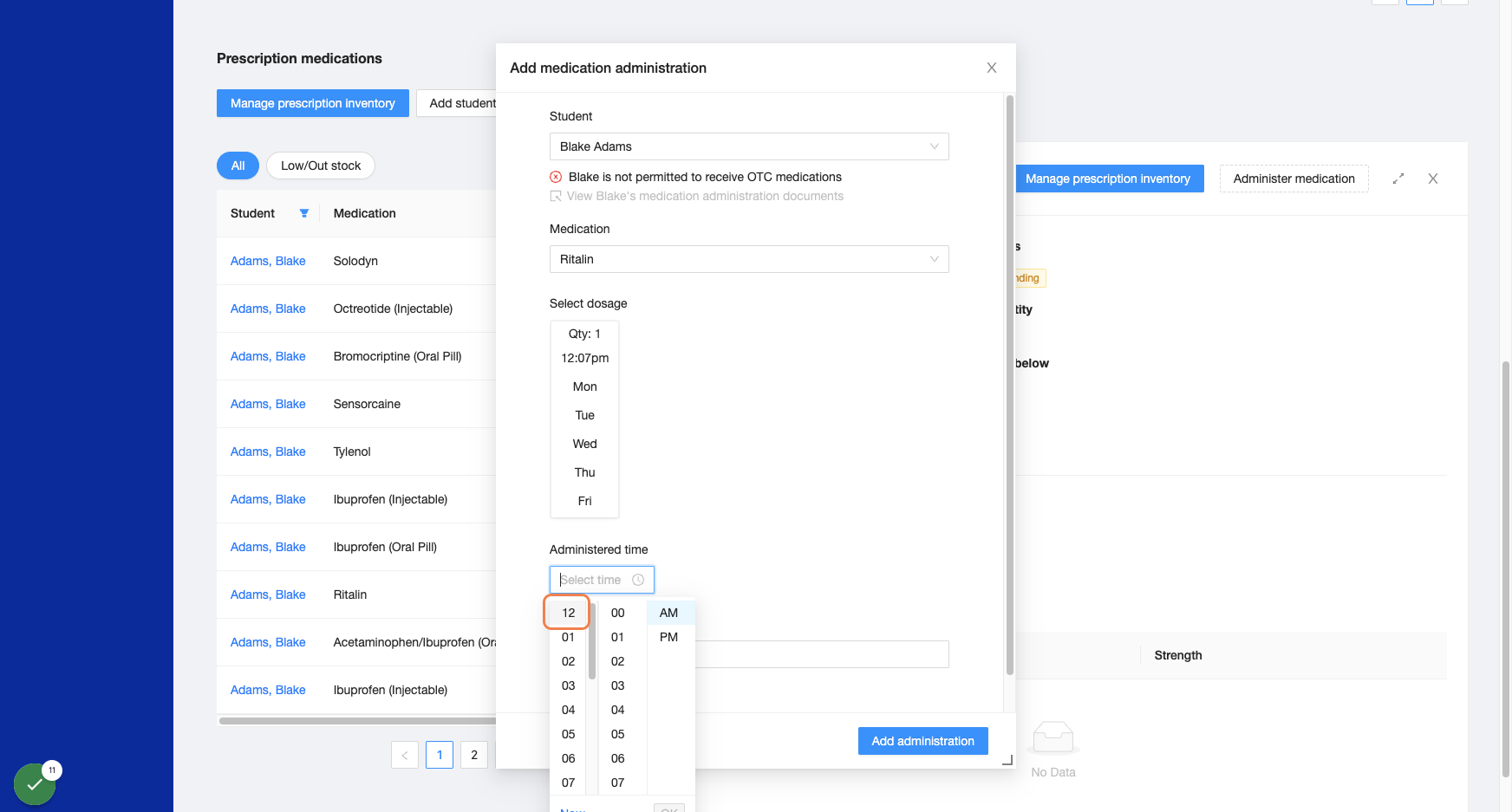Open Adams, Blake link in Ritalin row
The height and width of the screenshot is (812, 1512).
coord(268,594)
